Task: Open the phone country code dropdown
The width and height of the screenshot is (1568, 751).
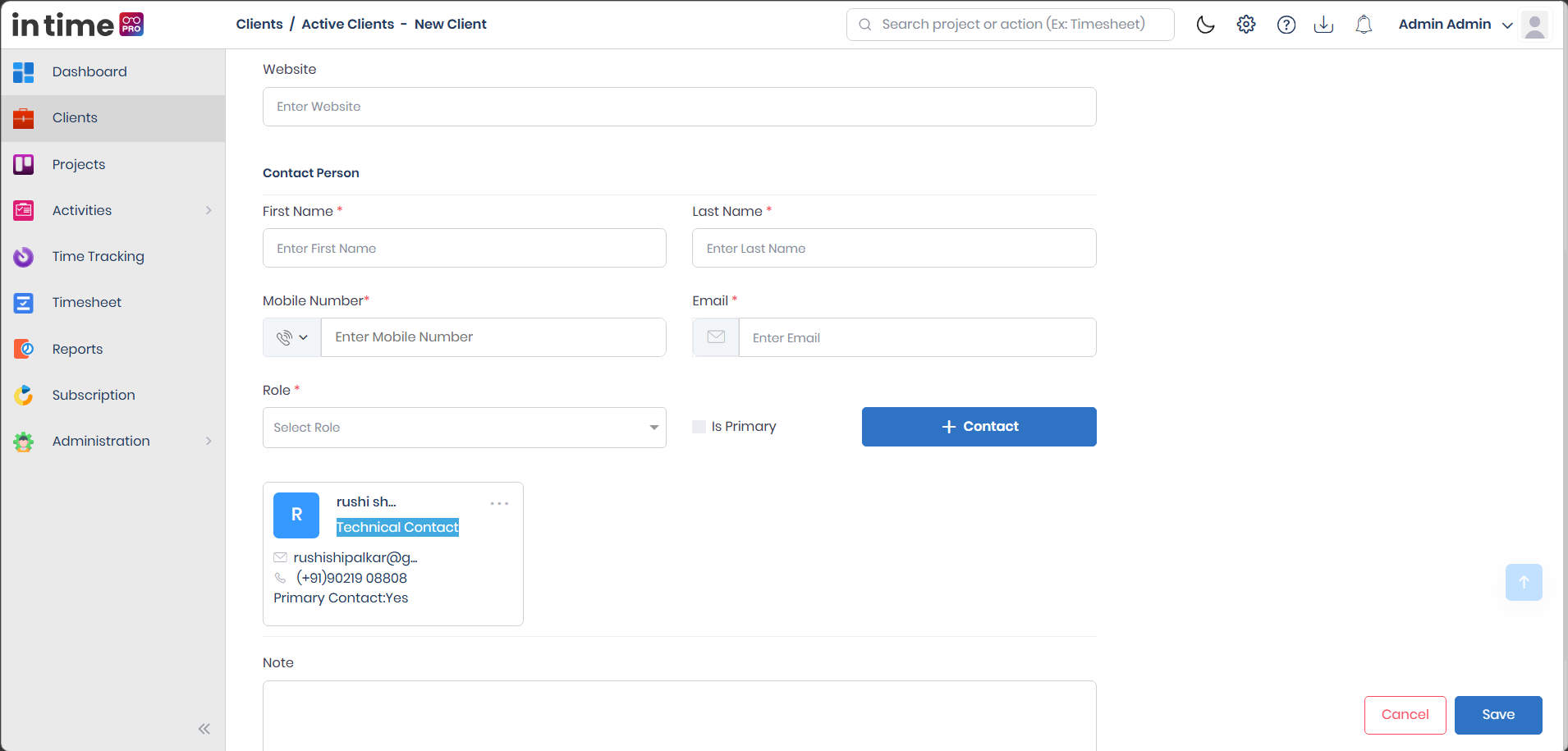Action: point(292,337)
